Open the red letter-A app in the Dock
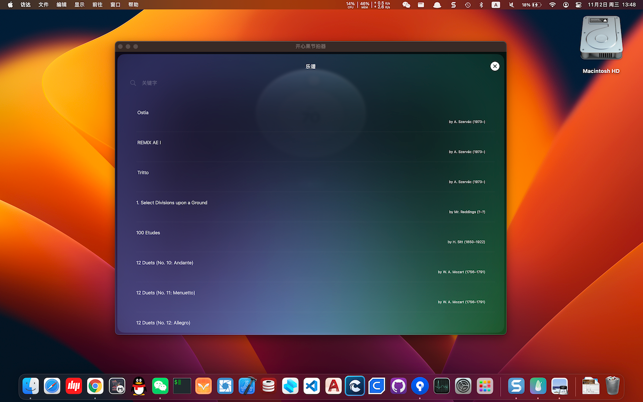 (x=333, y=386)
